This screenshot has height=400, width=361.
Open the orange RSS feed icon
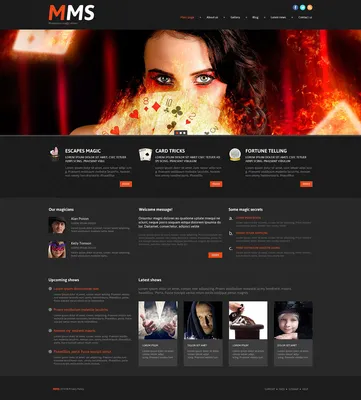pos(310,7)
